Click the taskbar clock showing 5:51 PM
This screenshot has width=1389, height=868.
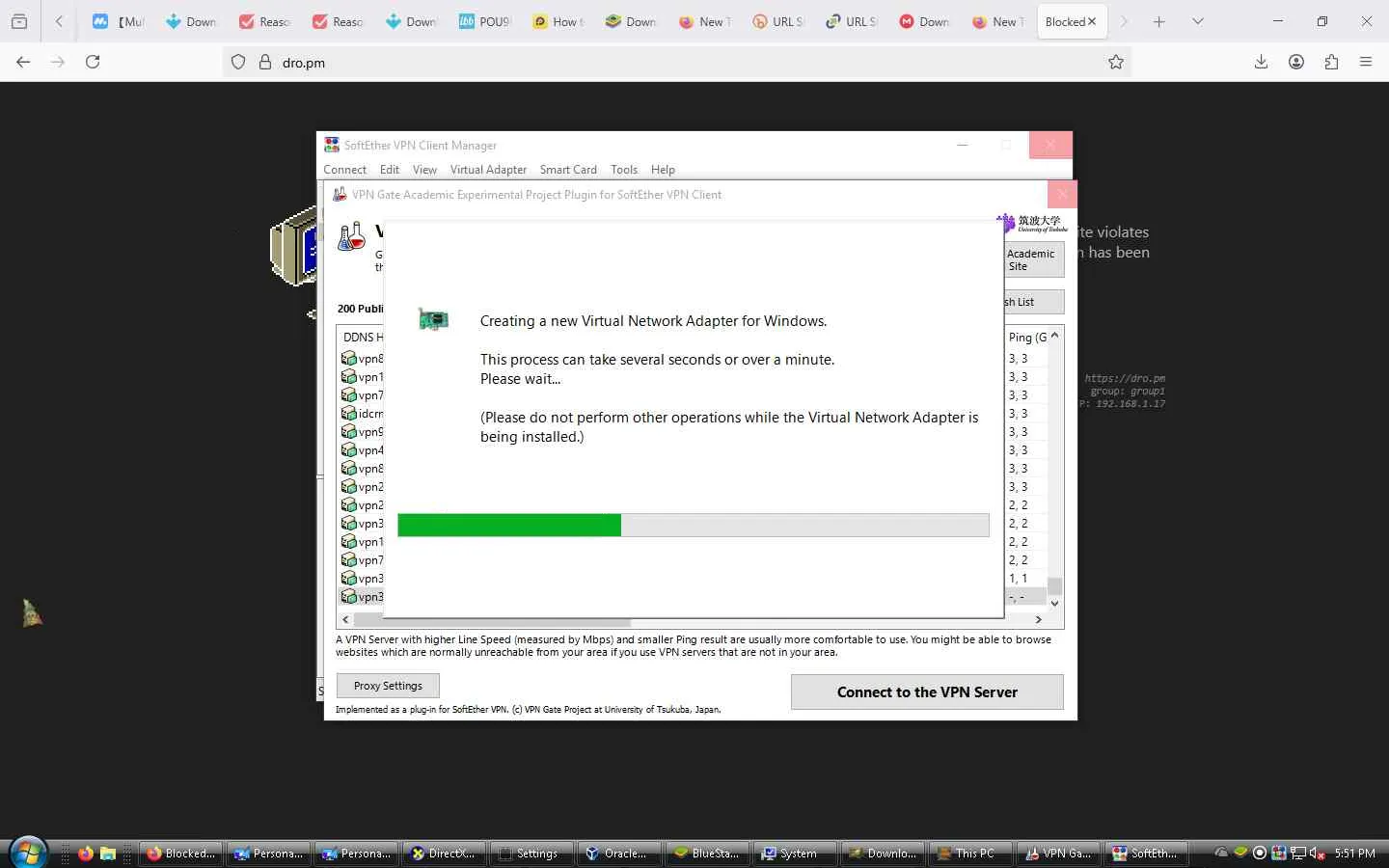1354,854
